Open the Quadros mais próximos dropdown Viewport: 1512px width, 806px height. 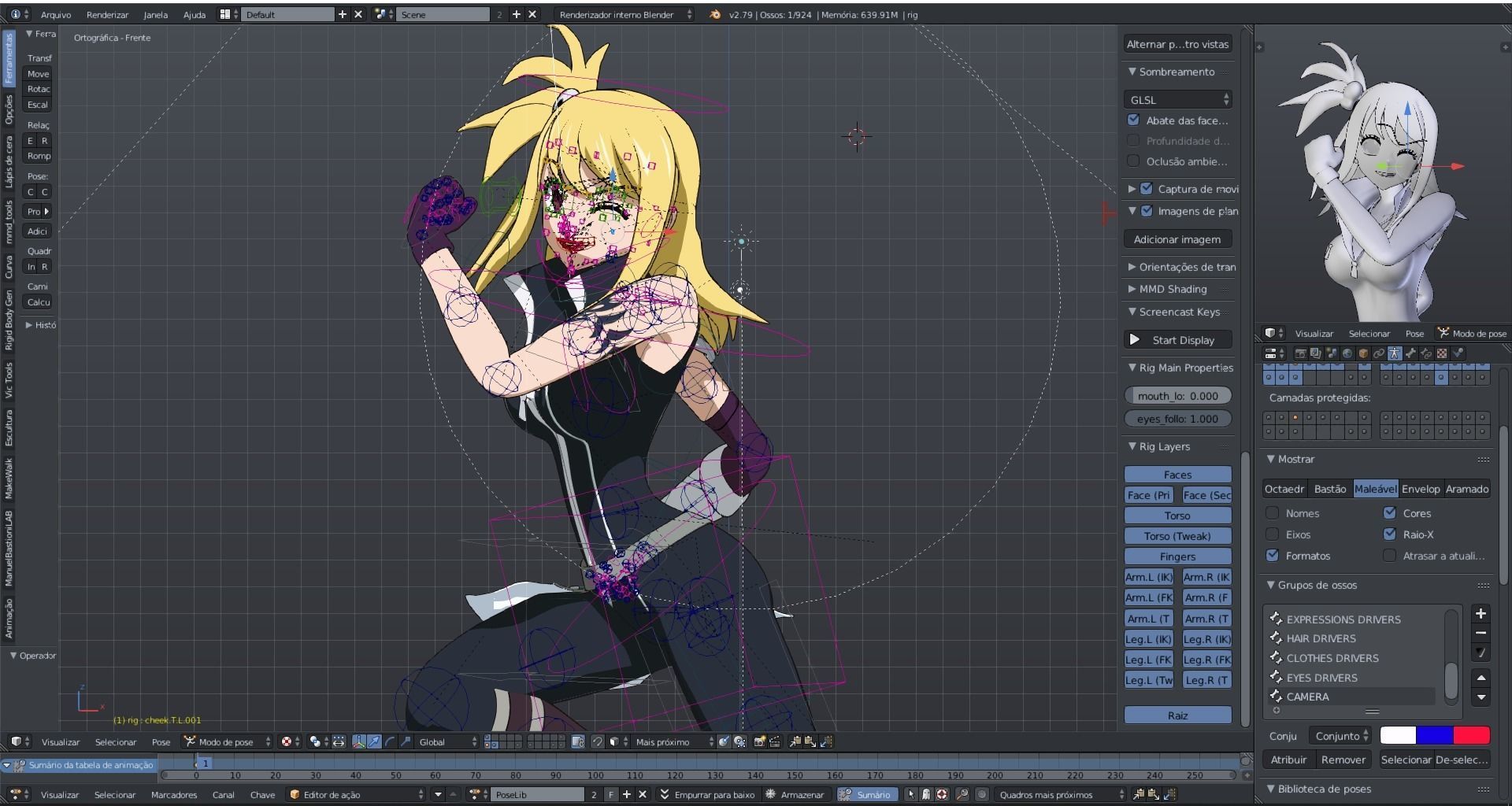point(1060,794)
